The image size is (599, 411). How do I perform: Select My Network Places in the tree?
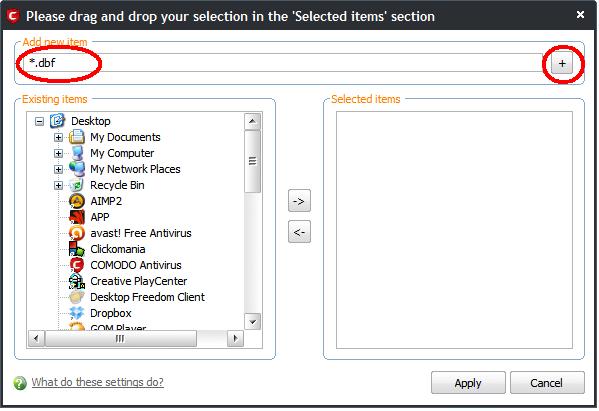pos(135,169)
